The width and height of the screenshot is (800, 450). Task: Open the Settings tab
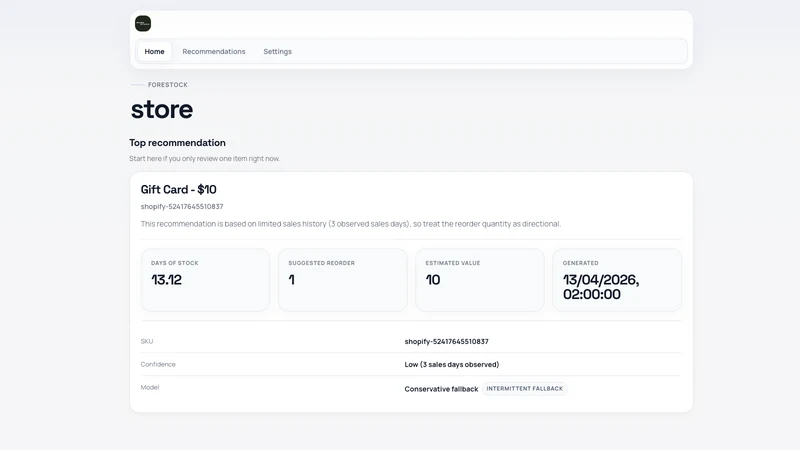pos(278,52)
